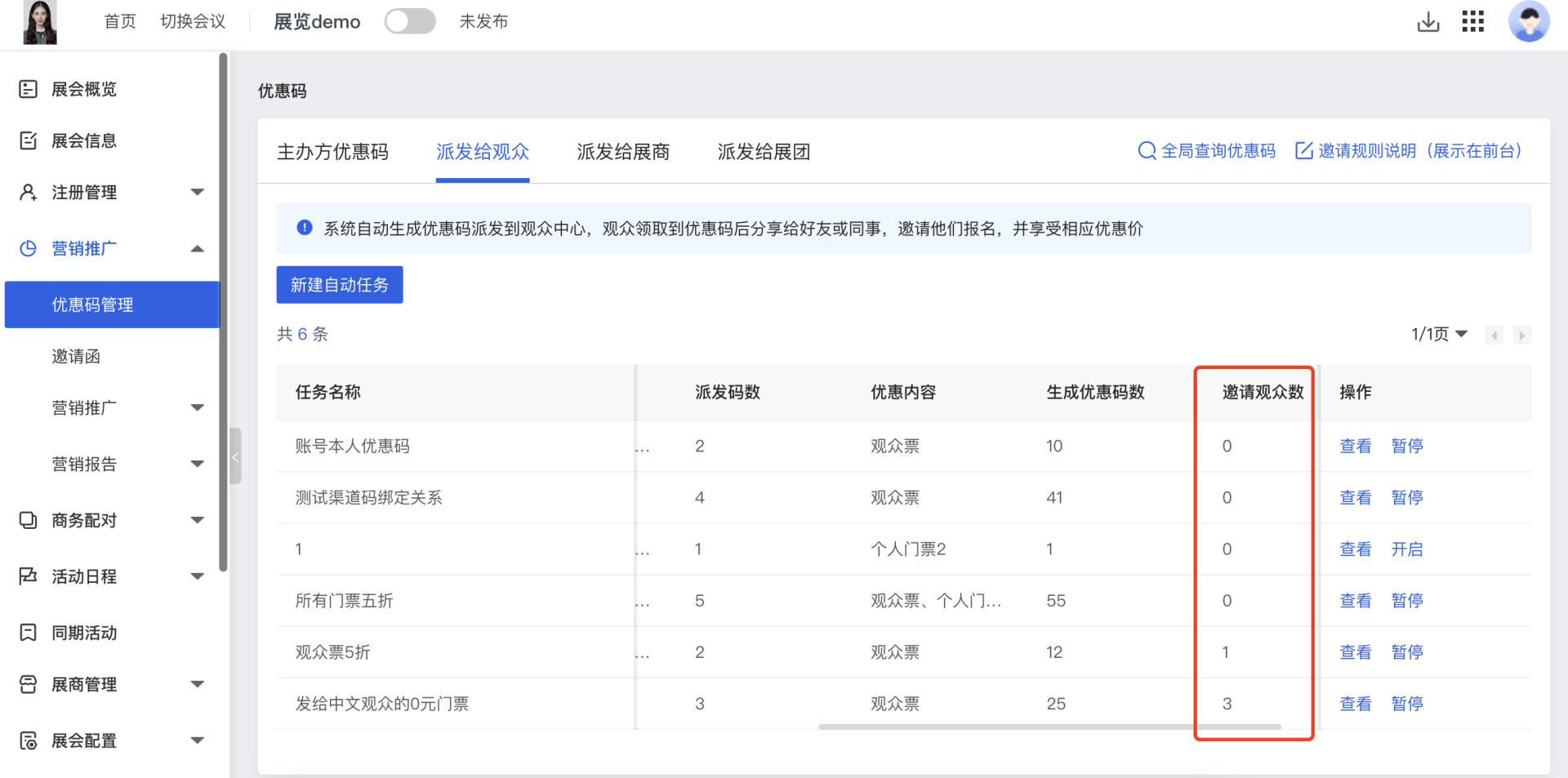
Task: Click the 同期活动 icon
Action: point(29,633)
